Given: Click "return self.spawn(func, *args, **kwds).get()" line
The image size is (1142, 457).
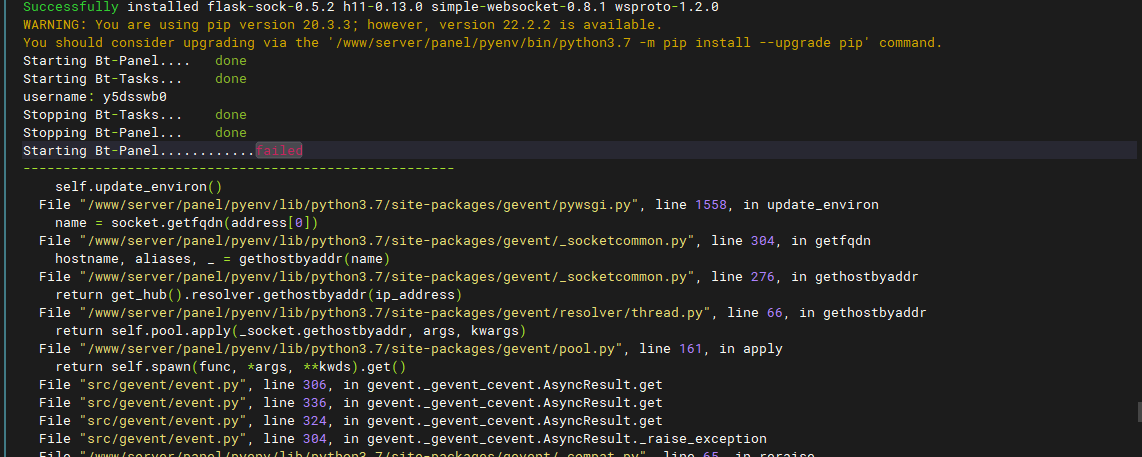Looking at the screenshot, I should coord(230,367).
